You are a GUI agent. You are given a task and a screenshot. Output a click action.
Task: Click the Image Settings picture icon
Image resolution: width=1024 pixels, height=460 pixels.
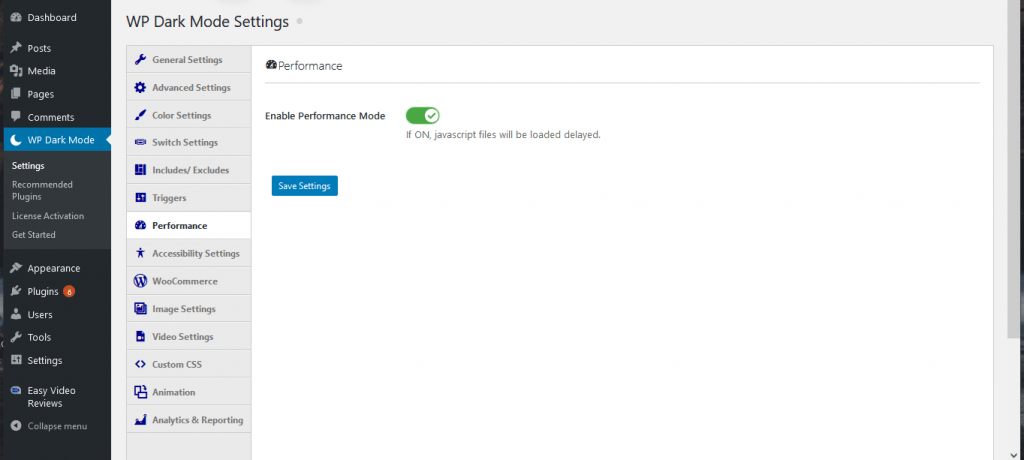140,308
